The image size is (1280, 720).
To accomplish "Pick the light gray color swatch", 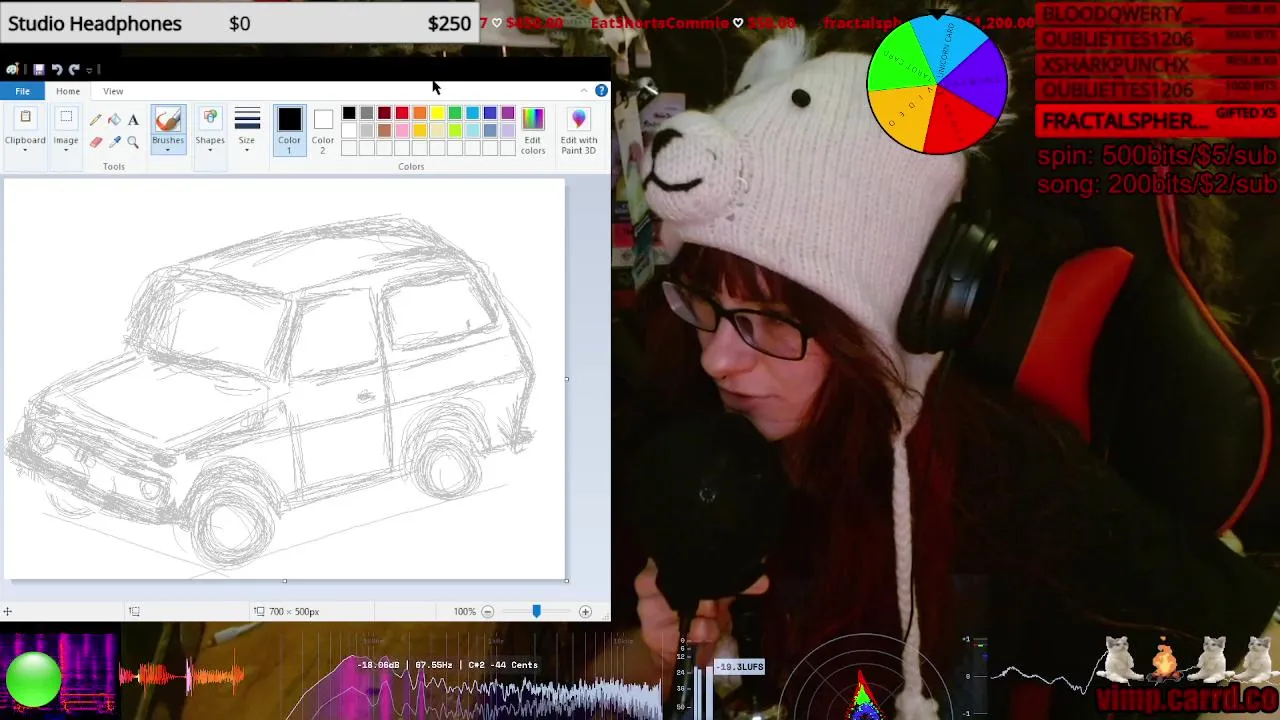I will pyautogui.click(x=367, y=131).
